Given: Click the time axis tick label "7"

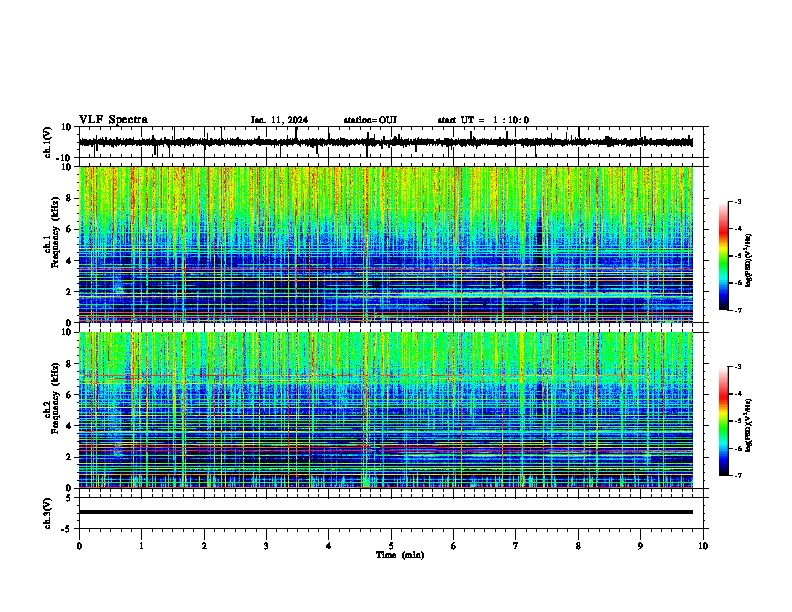Looking at the screenshot, I should click(x=516, y=546).
